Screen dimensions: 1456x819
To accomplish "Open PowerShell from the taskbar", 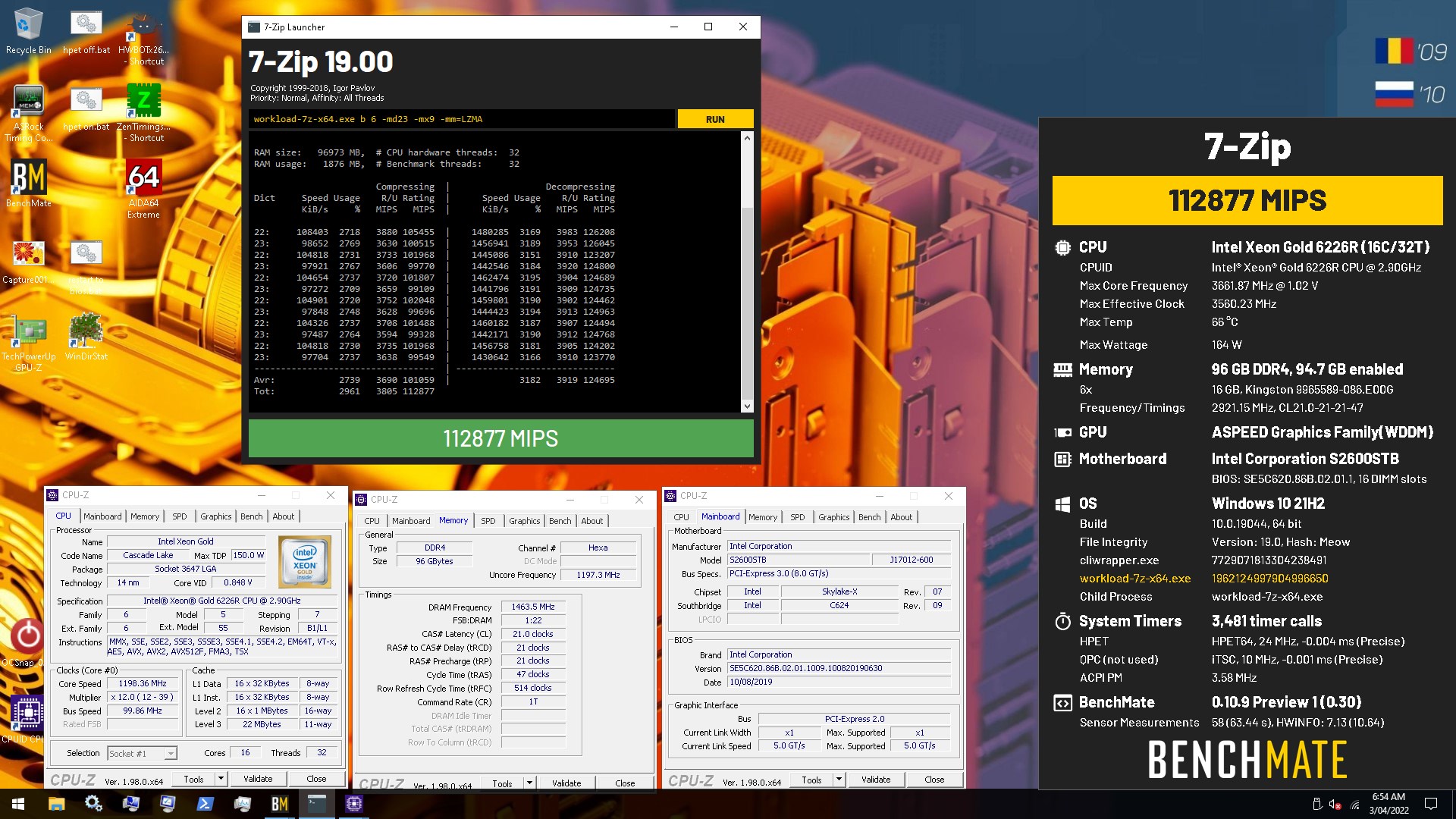I will pos(206,804).
